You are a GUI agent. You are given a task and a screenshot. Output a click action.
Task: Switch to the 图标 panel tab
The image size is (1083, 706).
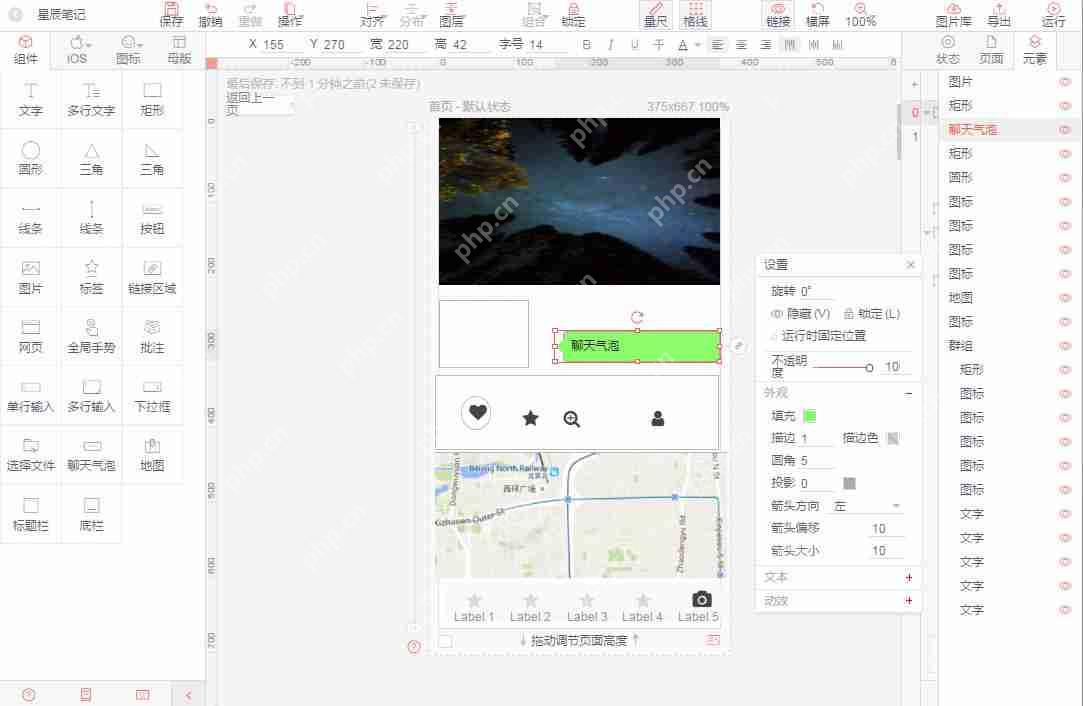tap(129, 50)
